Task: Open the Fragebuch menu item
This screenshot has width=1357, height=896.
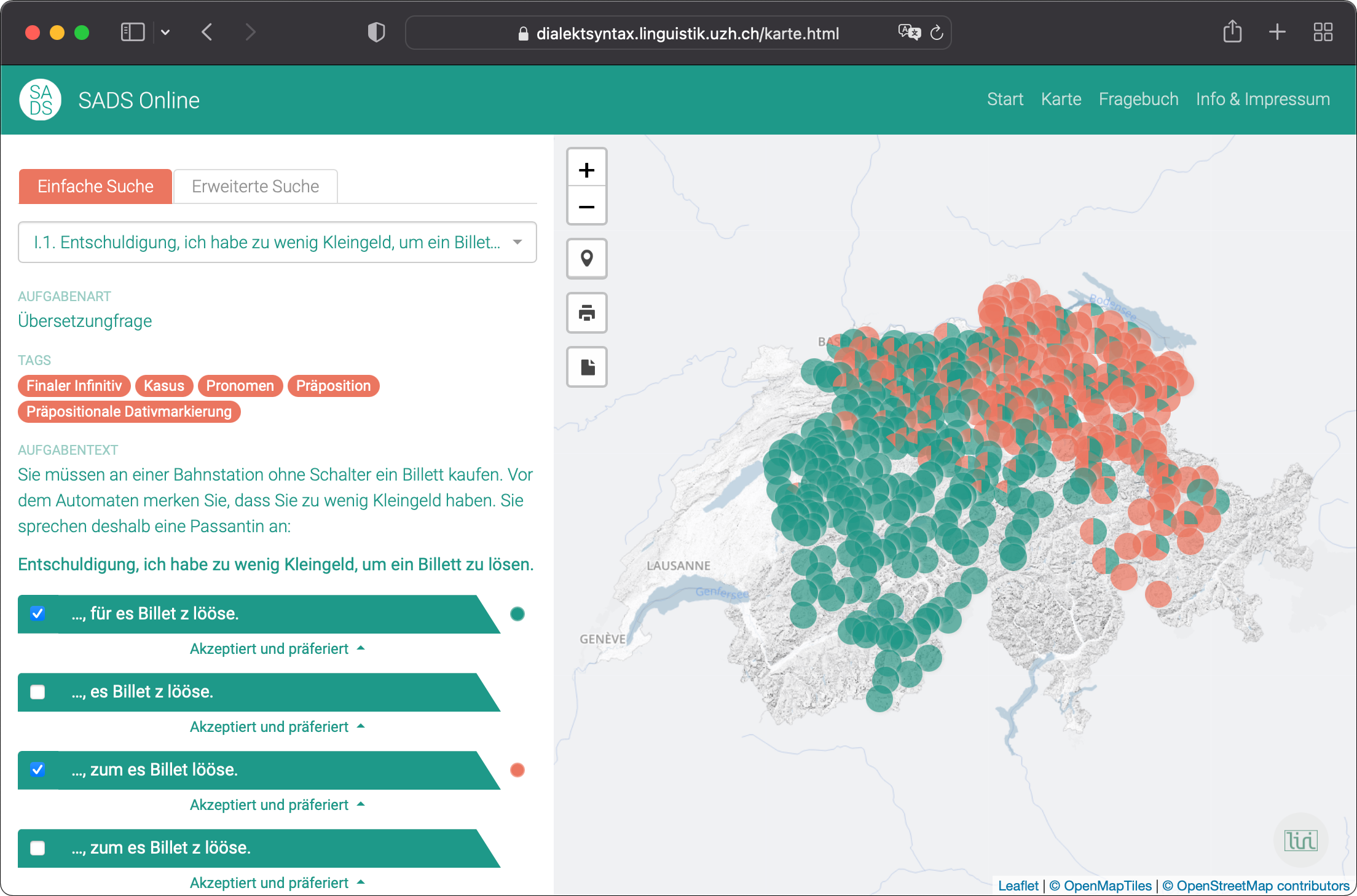Action: coord(1138,100)
